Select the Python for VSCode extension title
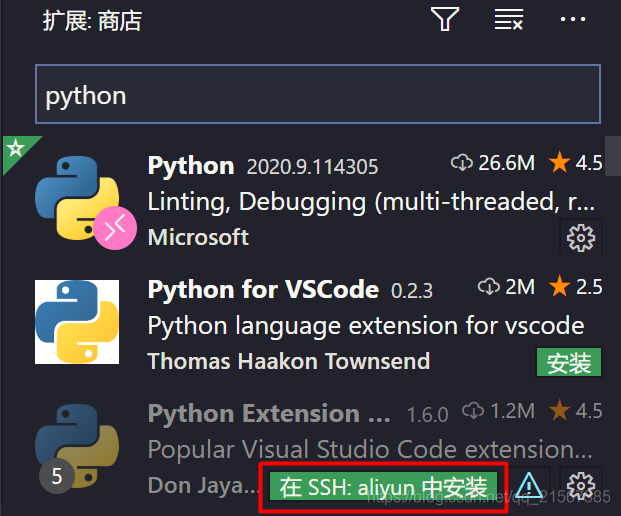 click(263, 289)
